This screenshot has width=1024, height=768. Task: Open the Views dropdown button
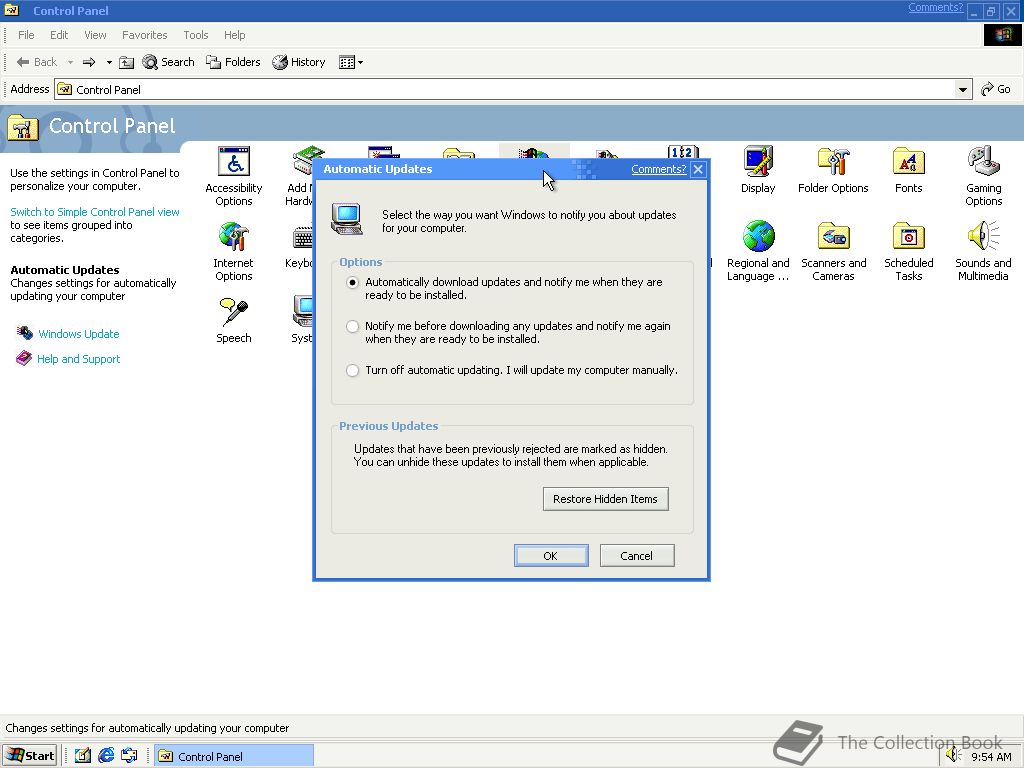pos(351,62)
